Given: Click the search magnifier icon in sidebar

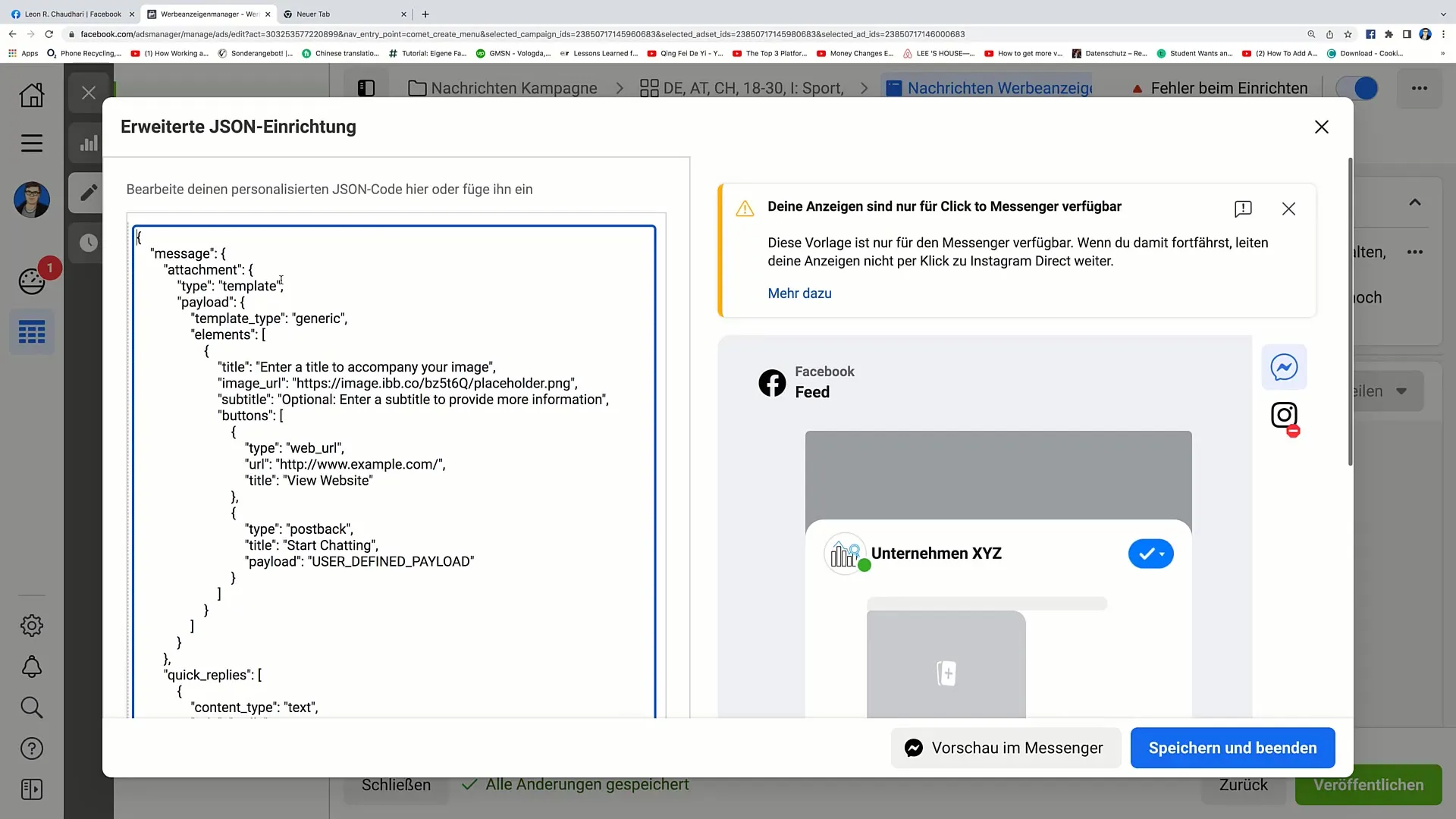Looking at the screenshot, I should pyautogui.click(x=31, y=707).
